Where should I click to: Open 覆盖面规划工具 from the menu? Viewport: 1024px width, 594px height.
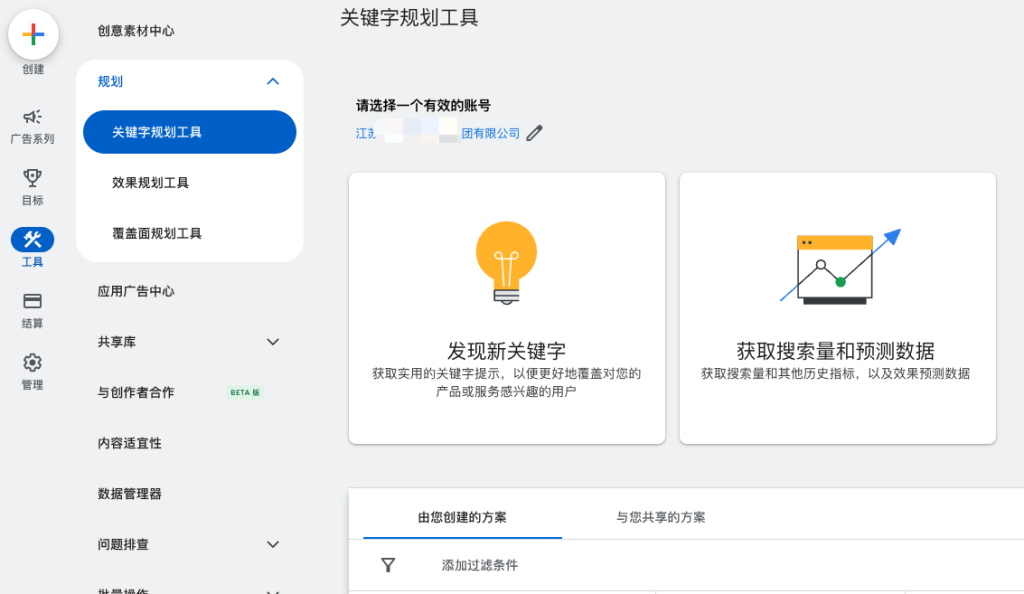155,232
